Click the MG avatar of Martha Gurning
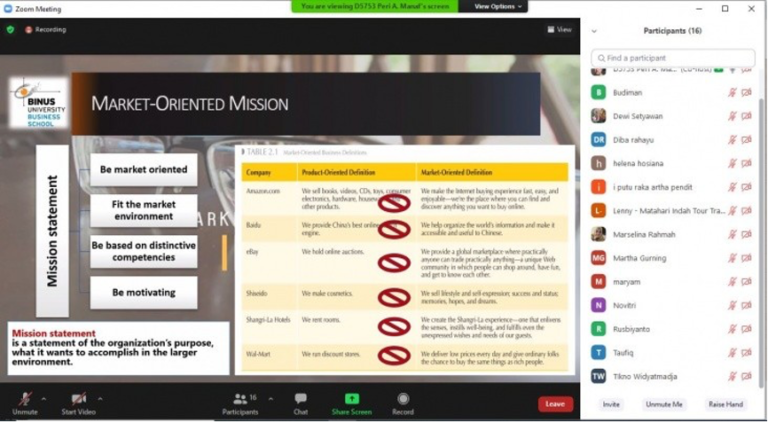This screenshot has width=768, height=423. [599, 258]
